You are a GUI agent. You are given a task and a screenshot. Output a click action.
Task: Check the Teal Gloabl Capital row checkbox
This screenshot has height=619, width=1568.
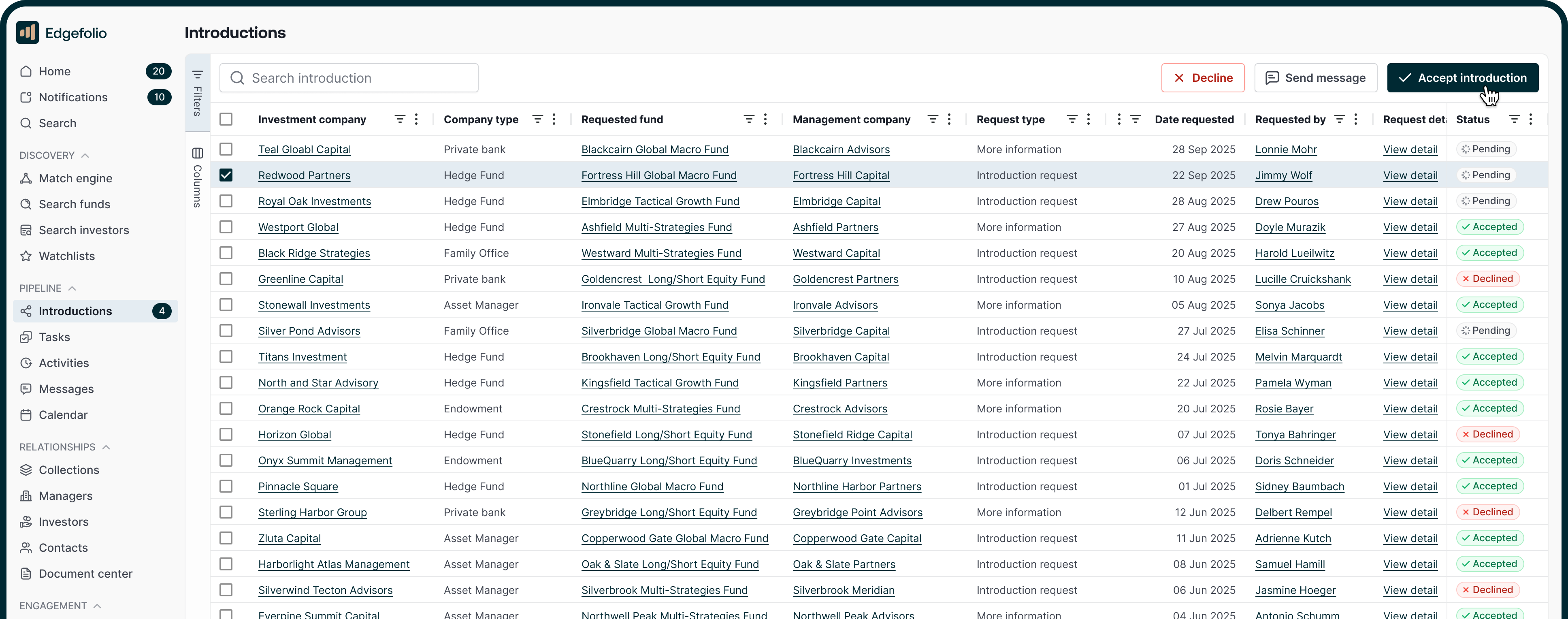(x=226, y=149)
